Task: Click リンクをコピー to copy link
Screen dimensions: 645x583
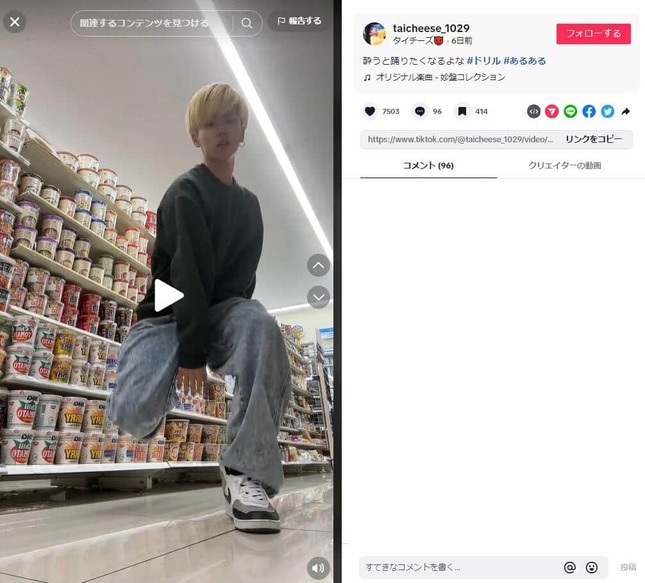Action: coord(594,139)
